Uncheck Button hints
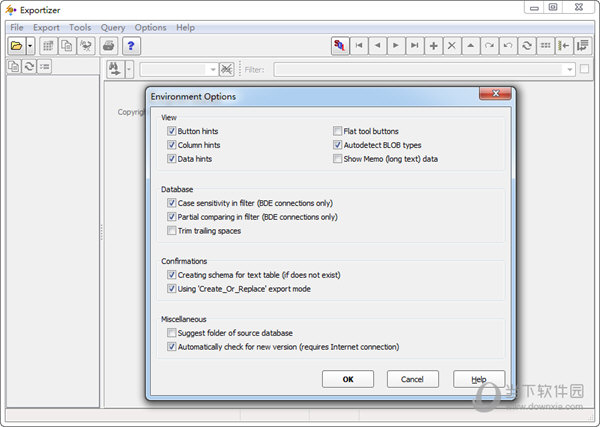Image resolution: width=600 pixels, height=427 pixels. point(171,131)
